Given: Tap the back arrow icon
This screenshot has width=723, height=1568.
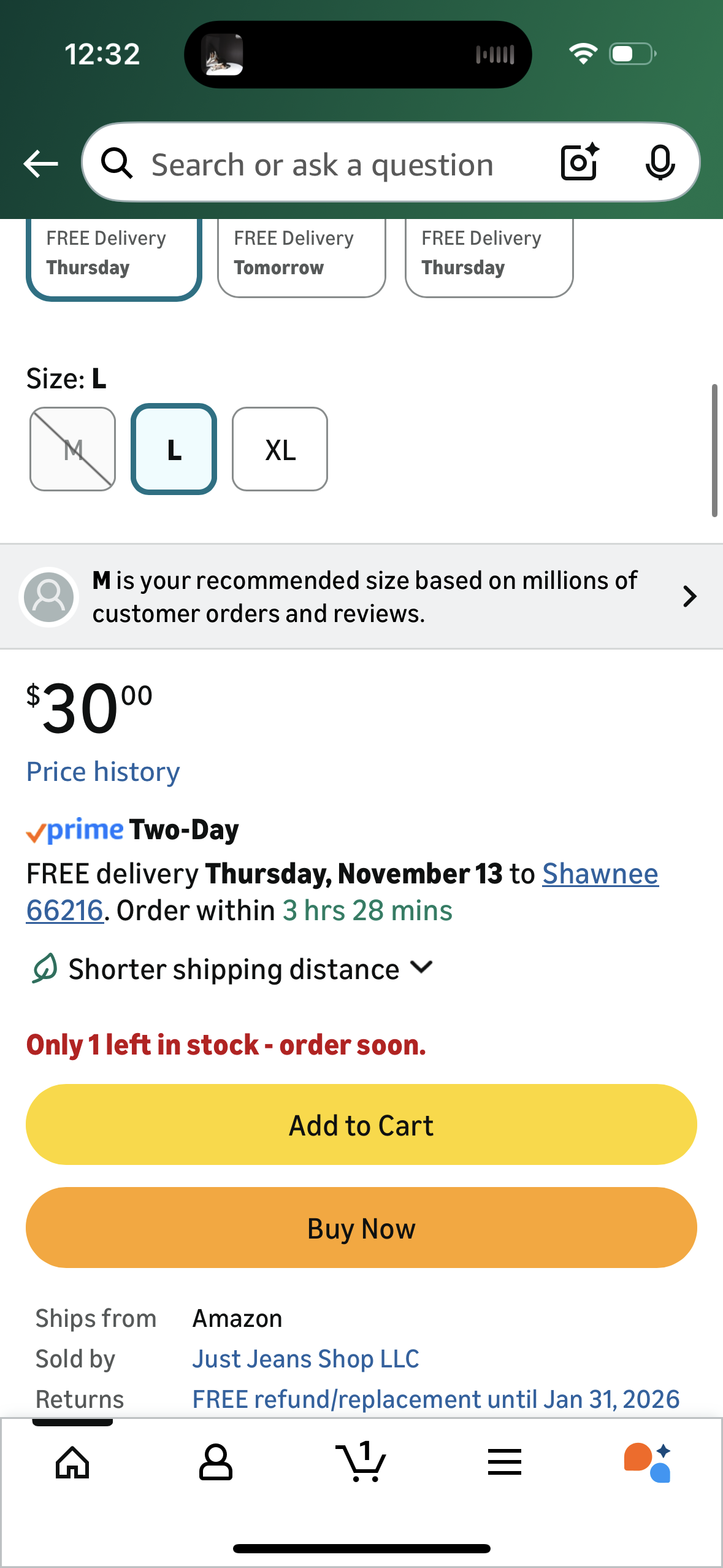Looking at the screenshot, I should 40,164.
